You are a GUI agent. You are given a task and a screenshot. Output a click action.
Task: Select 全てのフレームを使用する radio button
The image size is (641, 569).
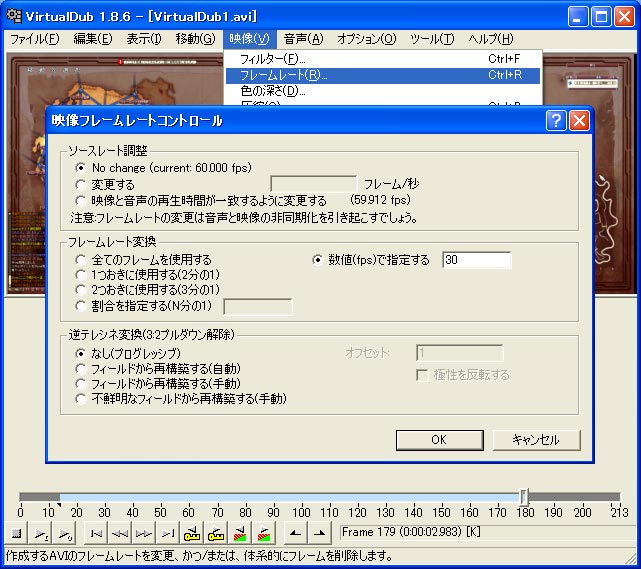pyautogui.click(x=143, y=260)
